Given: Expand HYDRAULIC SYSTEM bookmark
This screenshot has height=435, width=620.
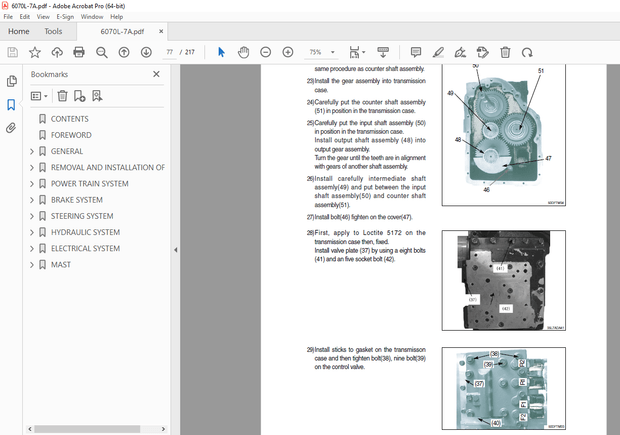Looking at the screenshot, I should (x=32, y=232).
